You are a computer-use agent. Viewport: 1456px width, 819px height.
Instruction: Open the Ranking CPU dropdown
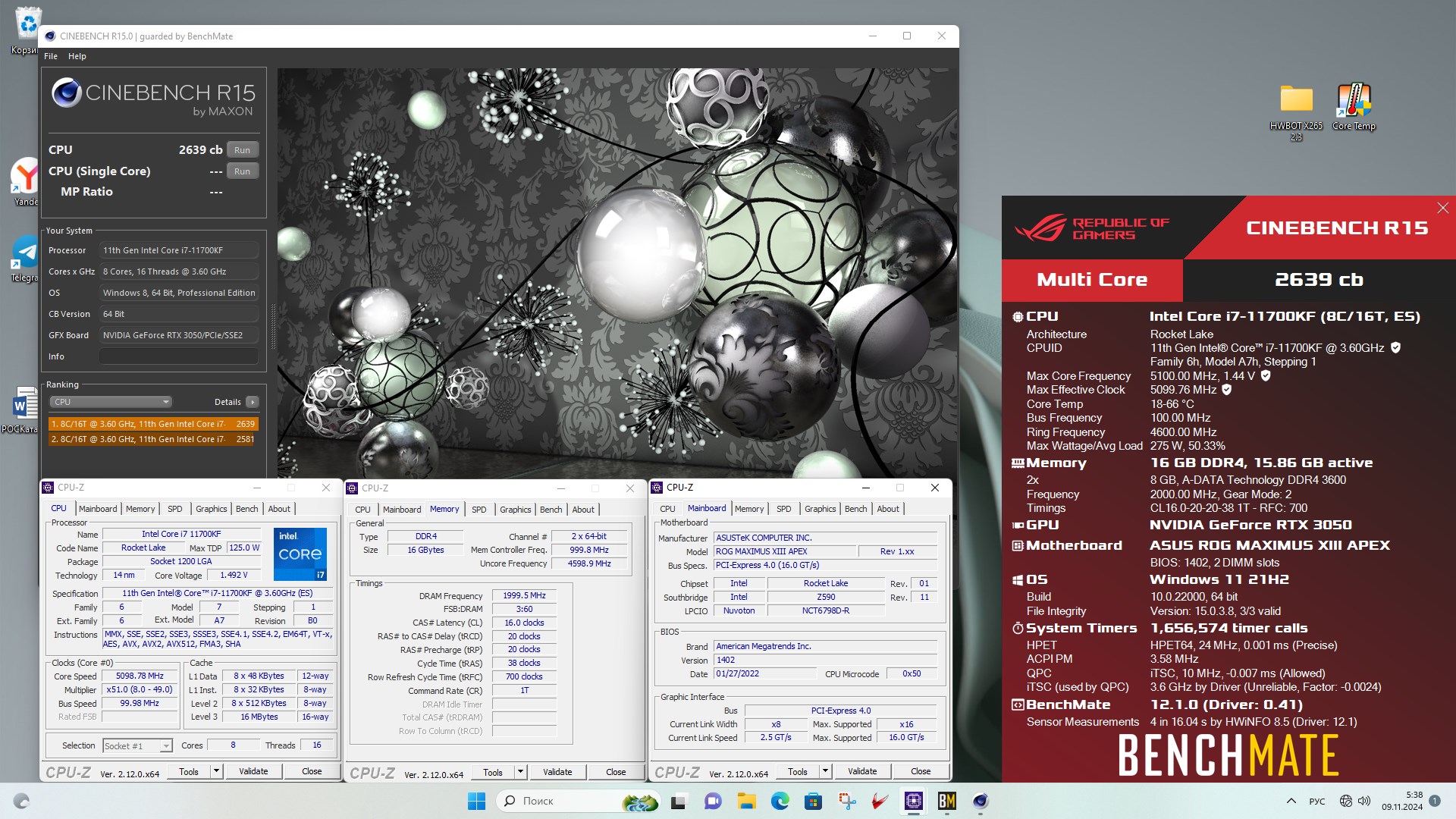111,402
